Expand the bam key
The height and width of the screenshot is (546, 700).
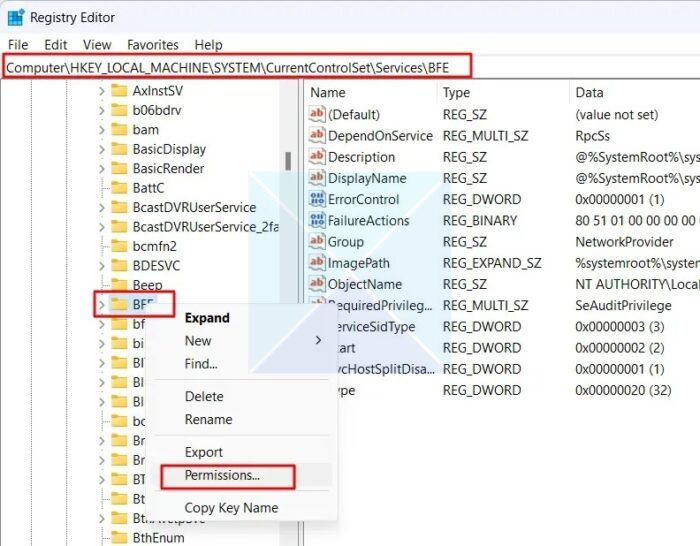pos(102,130)
